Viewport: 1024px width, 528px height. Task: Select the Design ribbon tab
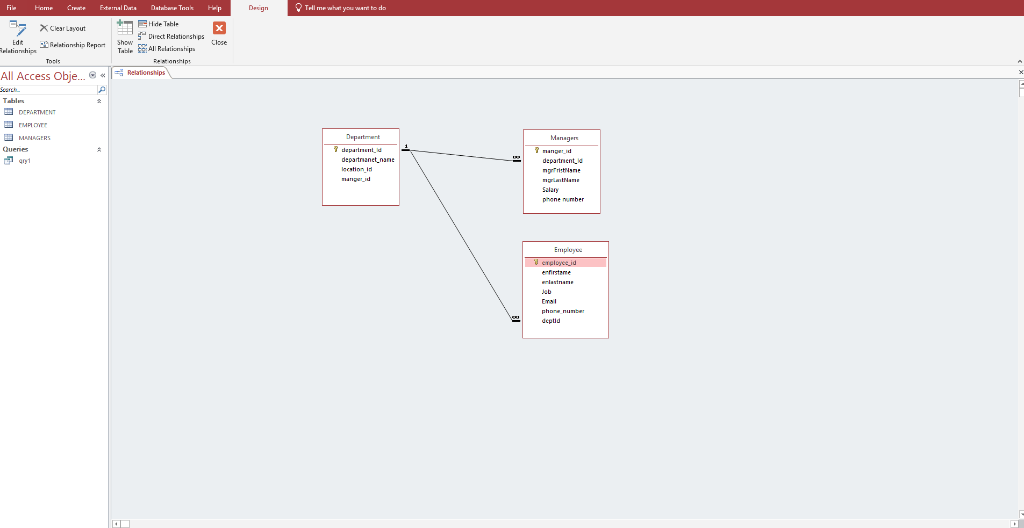tap(259, 8)
